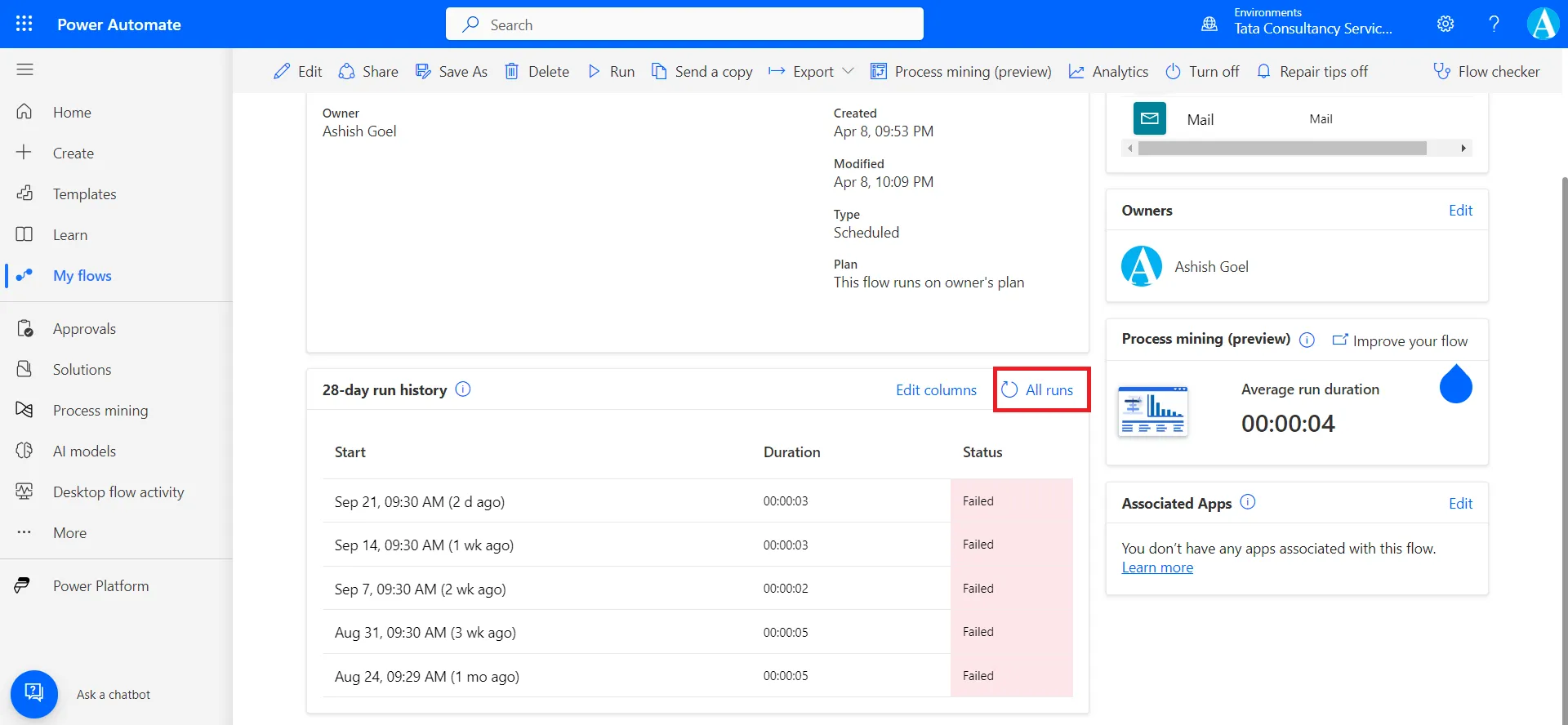
Task: Click the Search input field
Action: [x=684, y=24]
